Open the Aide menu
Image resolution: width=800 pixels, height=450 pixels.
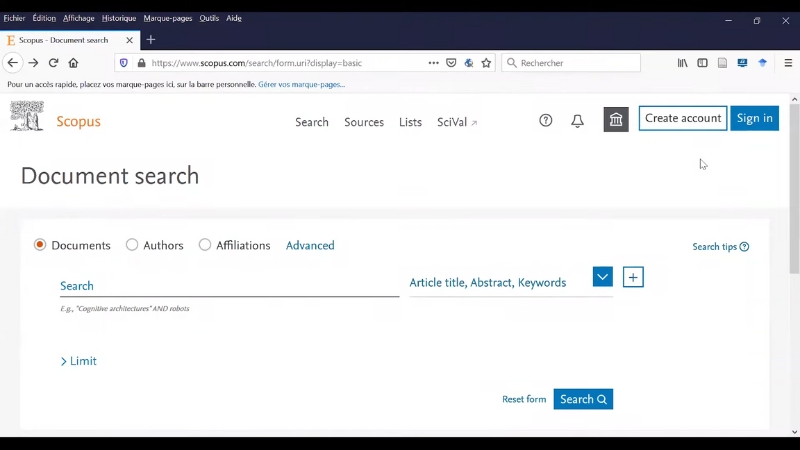(234, 18)
